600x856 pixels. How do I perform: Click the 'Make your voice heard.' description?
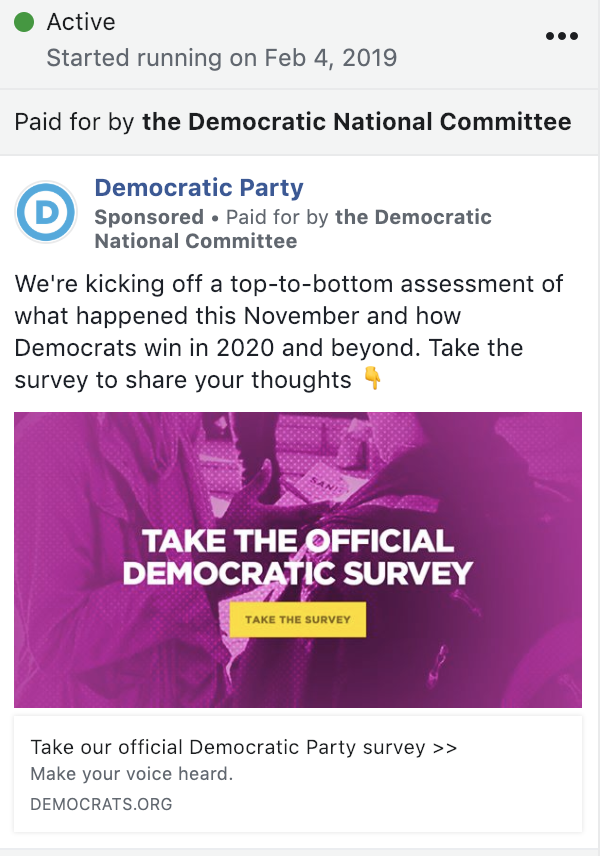click(131, 774)
